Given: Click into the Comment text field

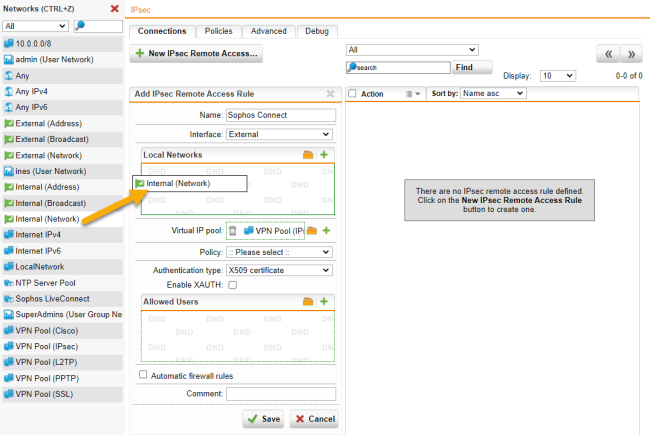Looking at the screenshot, I should pyautogui.click(x=281, y=394).
